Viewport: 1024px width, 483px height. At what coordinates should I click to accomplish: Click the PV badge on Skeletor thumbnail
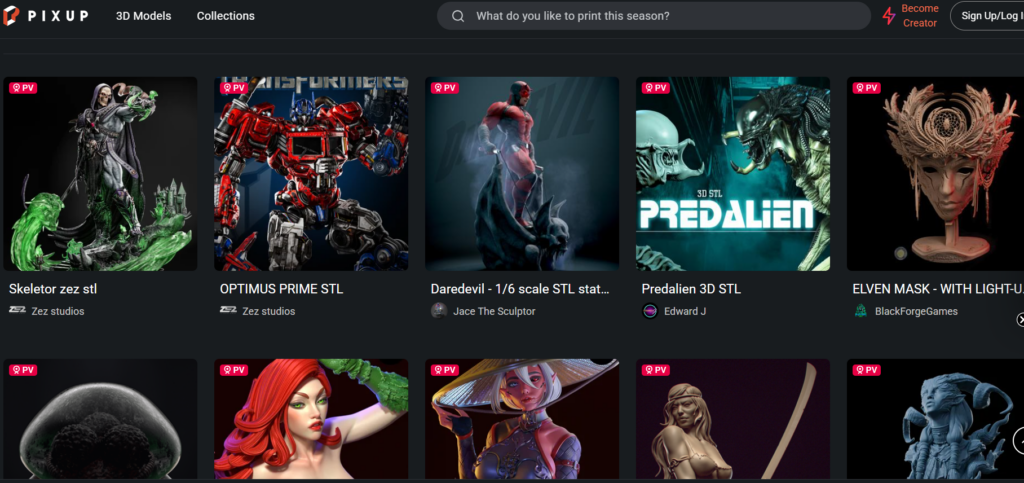pyautogui.click(x=23, y=87)
